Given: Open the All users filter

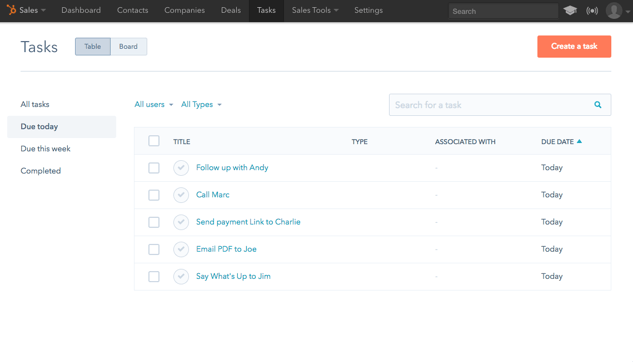Looking at the screenshot, I should [154, 105].
